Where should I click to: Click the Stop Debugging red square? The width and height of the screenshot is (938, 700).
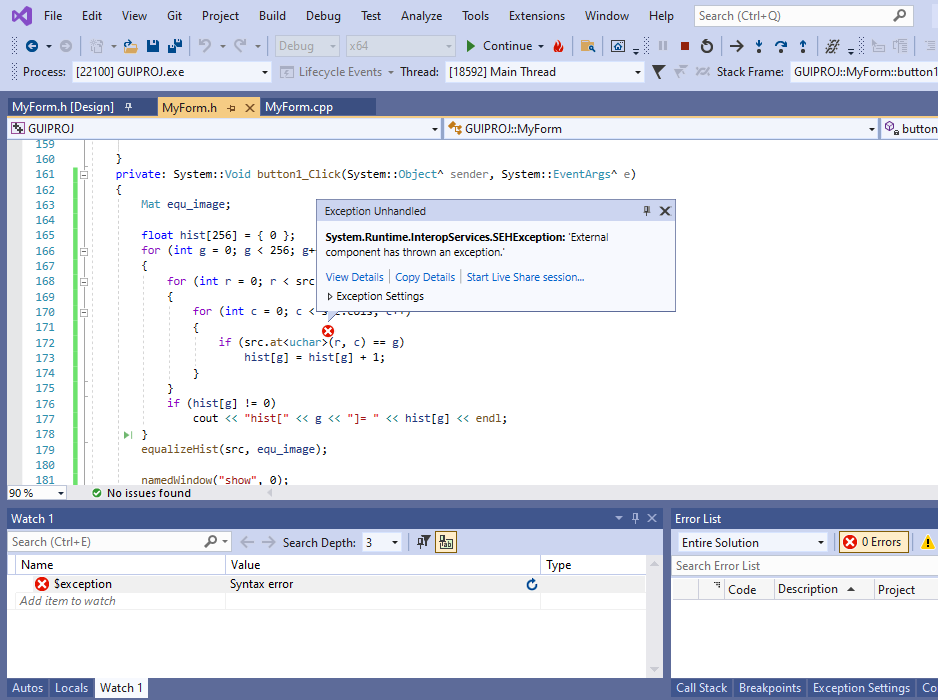pyautogui.click(x=685, y=46)
